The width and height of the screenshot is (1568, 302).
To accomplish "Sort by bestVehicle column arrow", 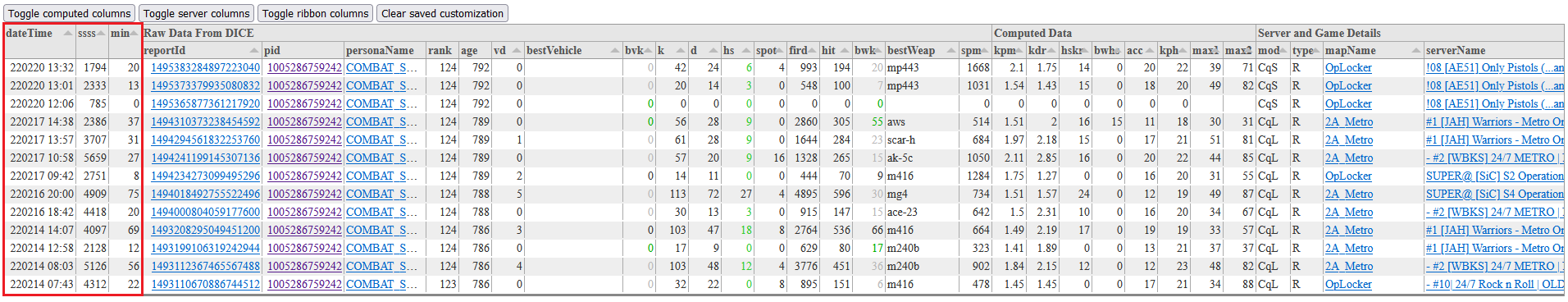I will coord(615,50).
